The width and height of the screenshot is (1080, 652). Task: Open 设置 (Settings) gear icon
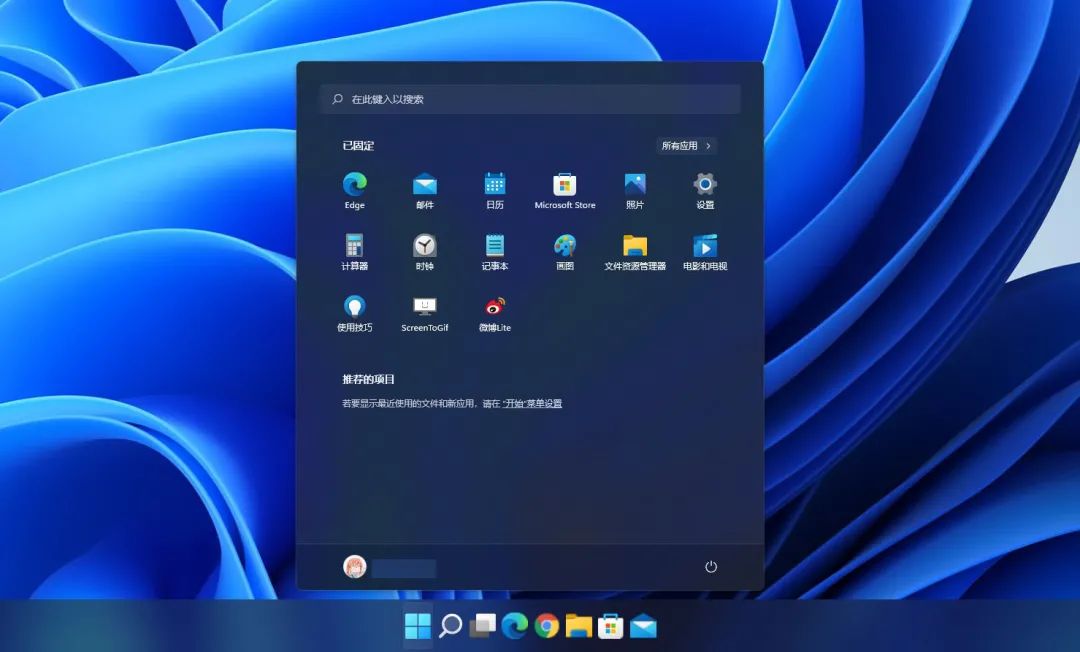(705, 191)
